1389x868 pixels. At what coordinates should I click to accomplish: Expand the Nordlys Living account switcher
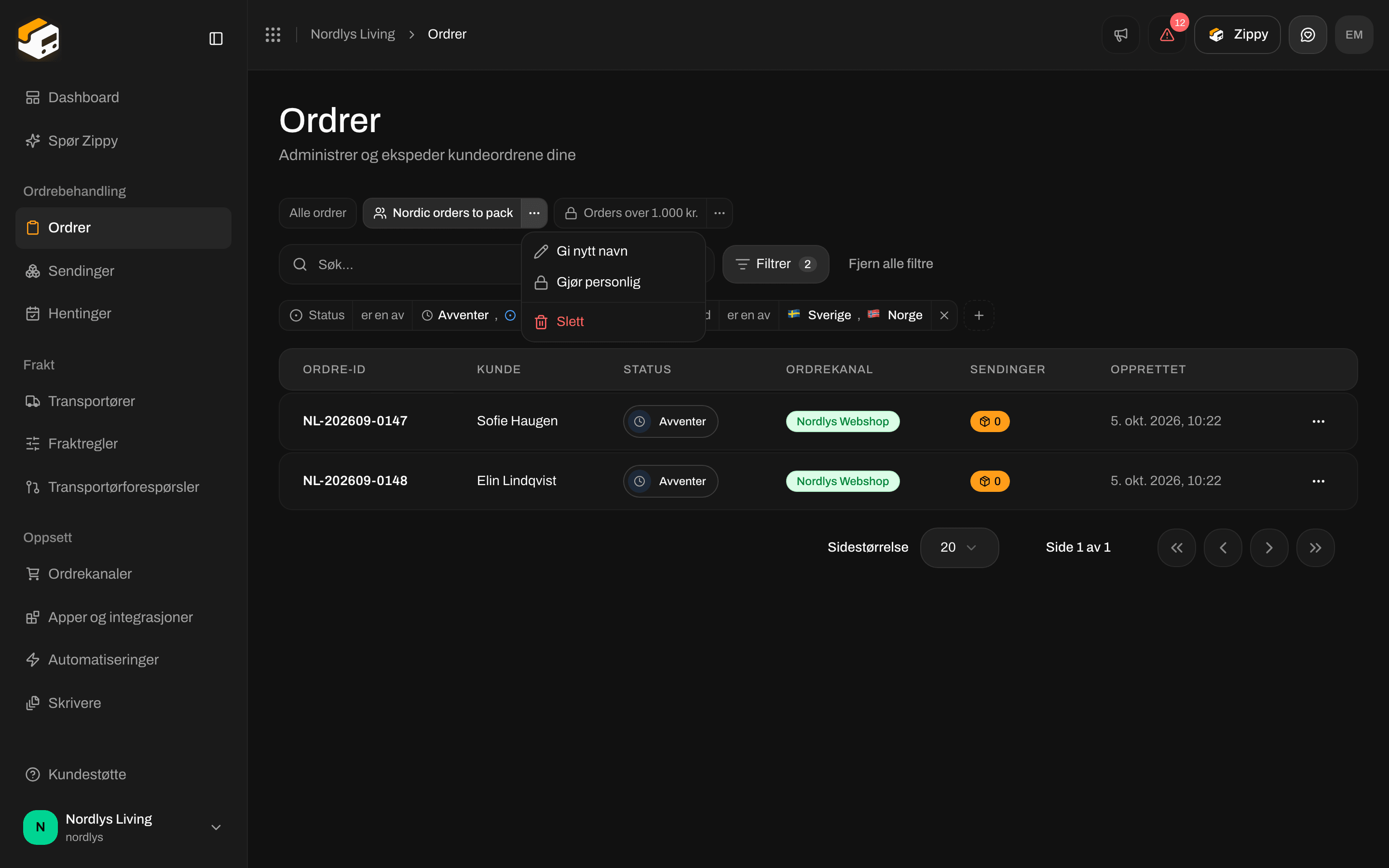coord(123,827)
